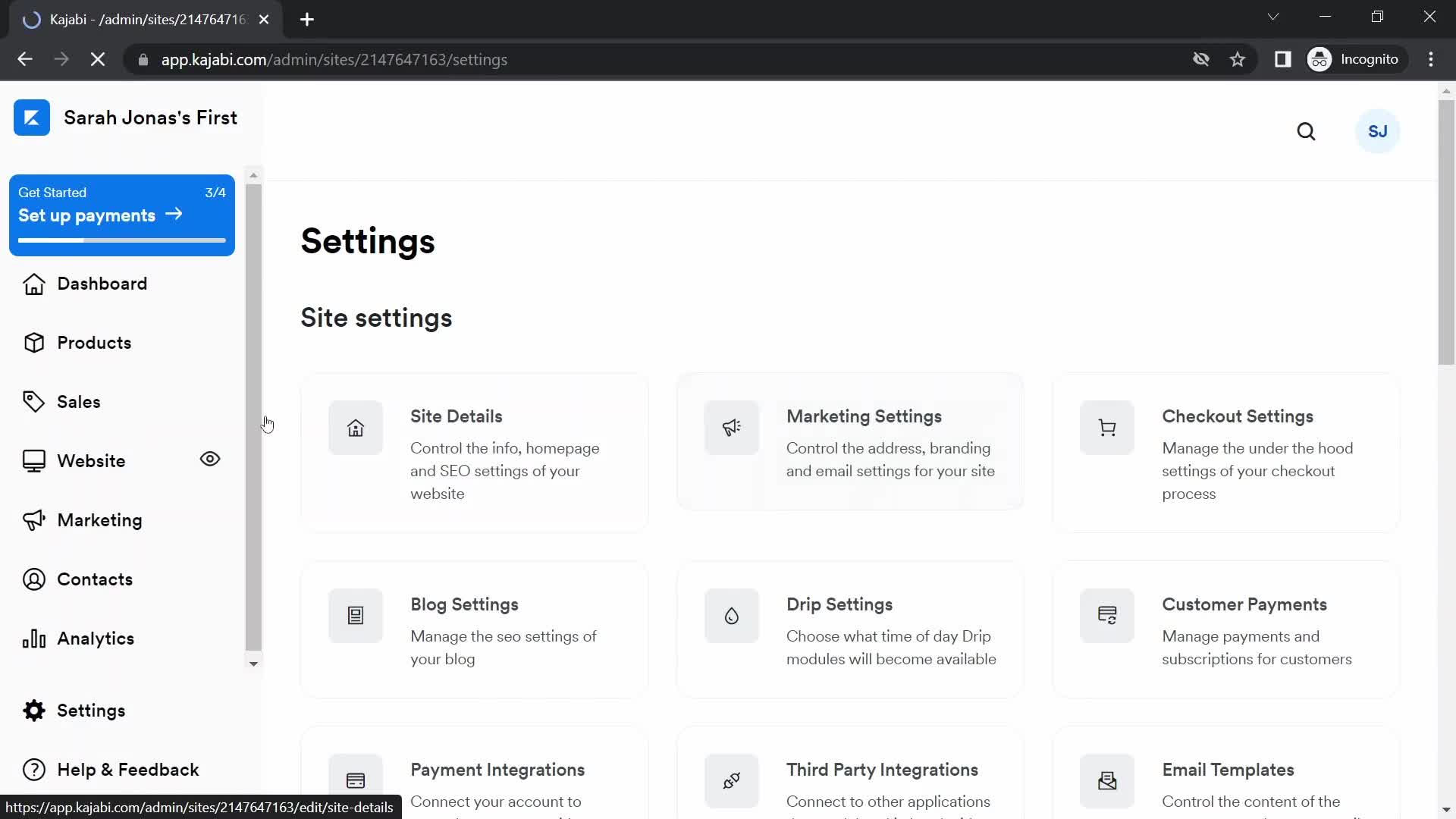Viewport: 1456px width, 819px height.
Task: Click sidebar scroll down arrow
Action: [x=253, y=664]
